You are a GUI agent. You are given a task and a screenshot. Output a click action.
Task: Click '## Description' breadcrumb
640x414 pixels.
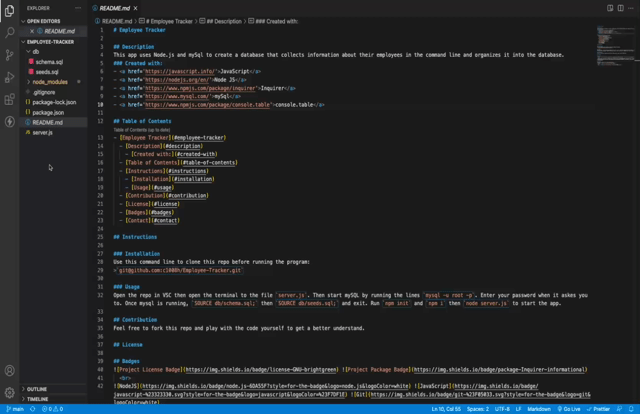pos(220,21)
